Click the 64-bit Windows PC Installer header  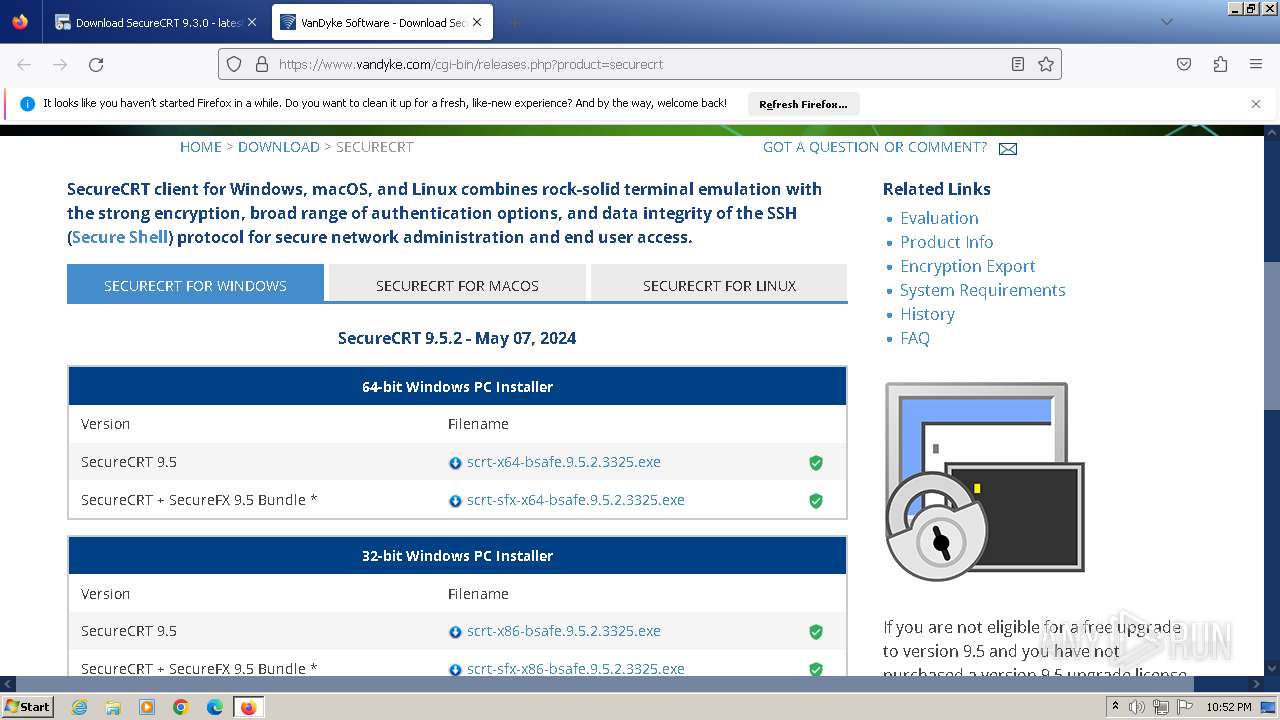[x=457, y=386]
